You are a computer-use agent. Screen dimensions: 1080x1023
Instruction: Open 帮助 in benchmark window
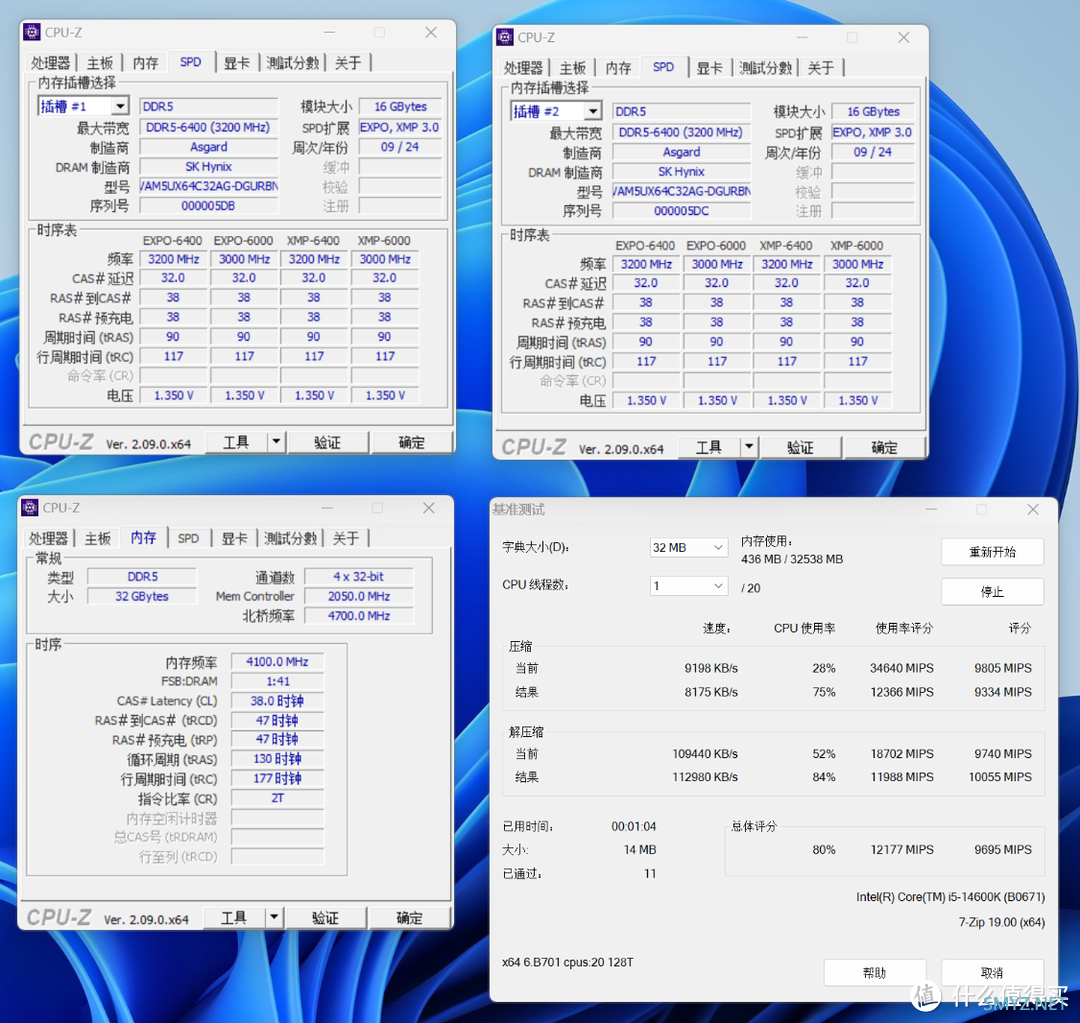(875, 972)
